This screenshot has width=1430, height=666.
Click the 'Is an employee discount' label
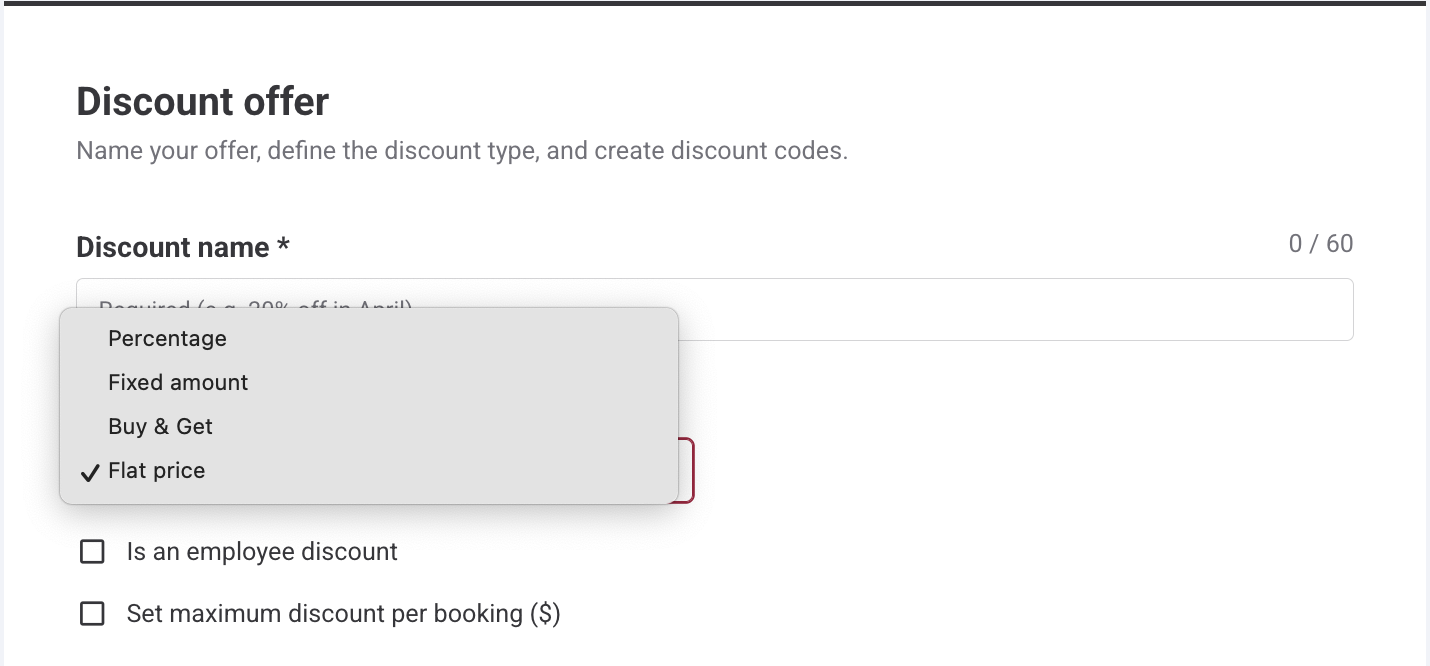(262, 552)
